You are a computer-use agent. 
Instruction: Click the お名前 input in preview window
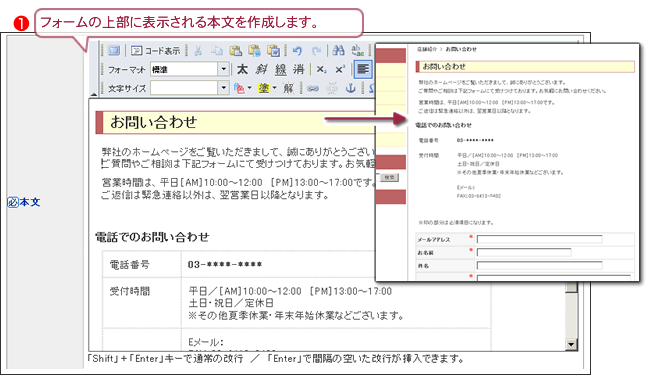click(524, 252)
